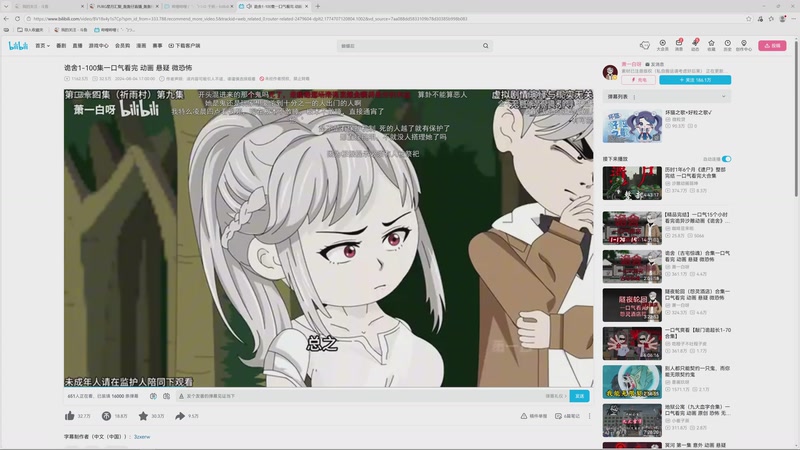The height and width of the screenshot is (450, 800).
Task: Switch to the PUBG browser tab
Action: pyautogui.click(x=123, y=7)
